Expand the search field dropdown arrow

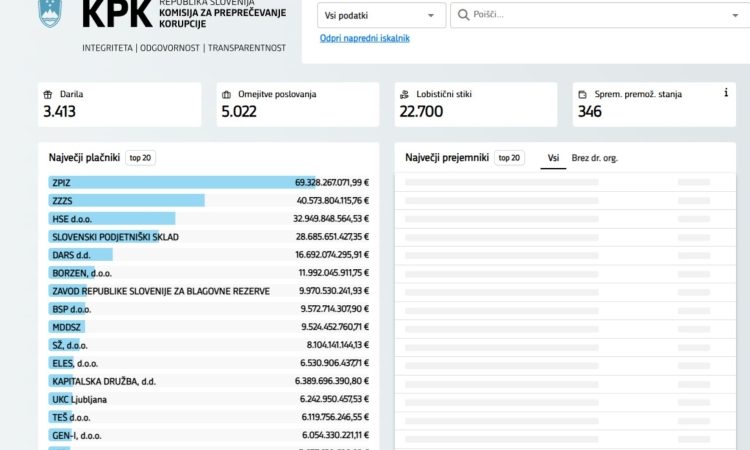[735, 15]
